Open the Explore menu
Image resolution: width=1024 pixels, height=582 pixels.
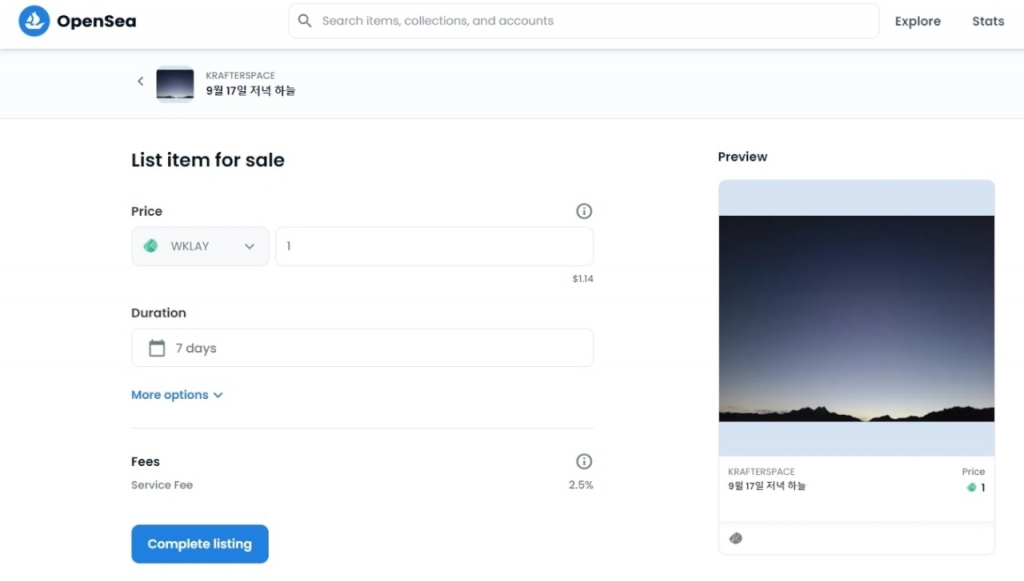coord(917,21)
